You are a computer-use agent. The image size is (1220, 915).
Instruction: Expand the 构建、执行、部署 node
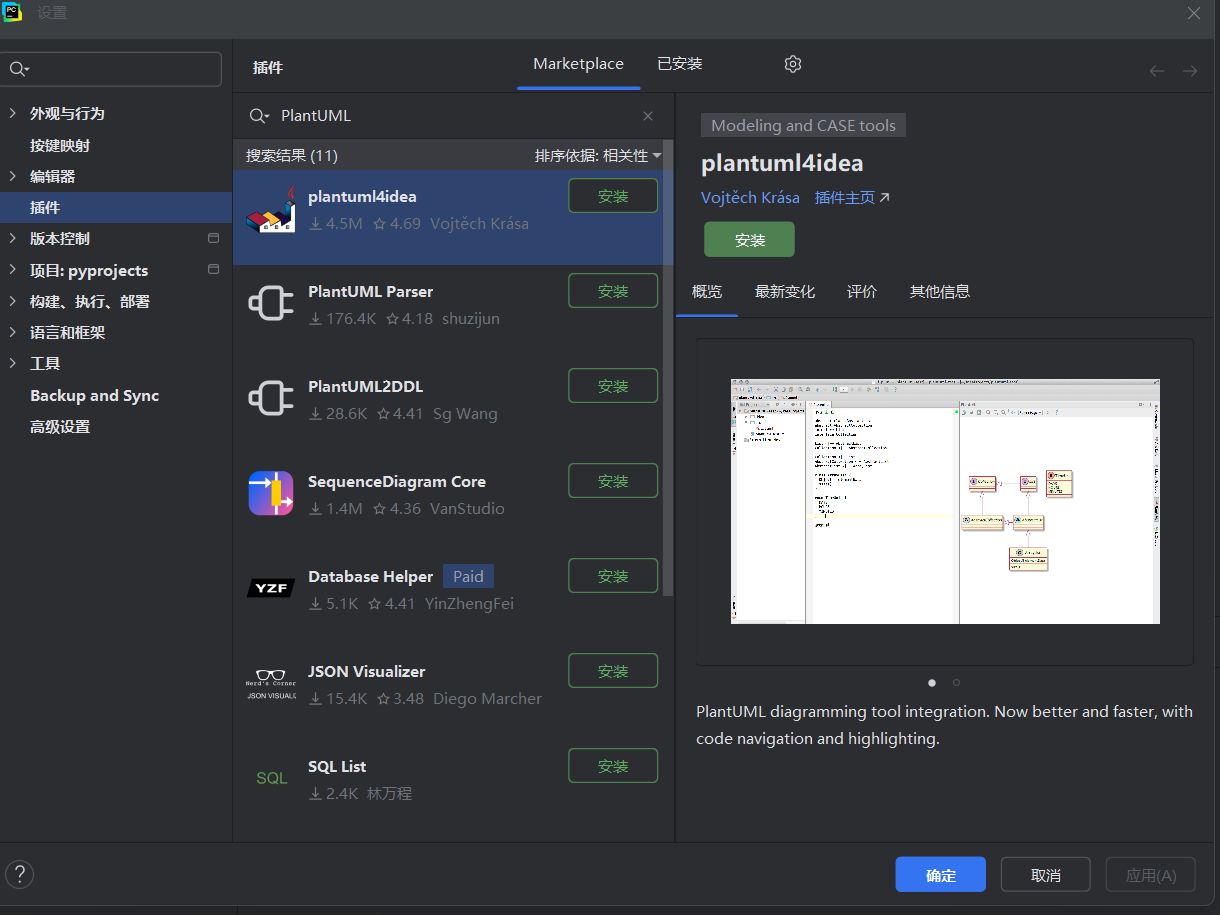pyautogui.click(x=13, y=301)
